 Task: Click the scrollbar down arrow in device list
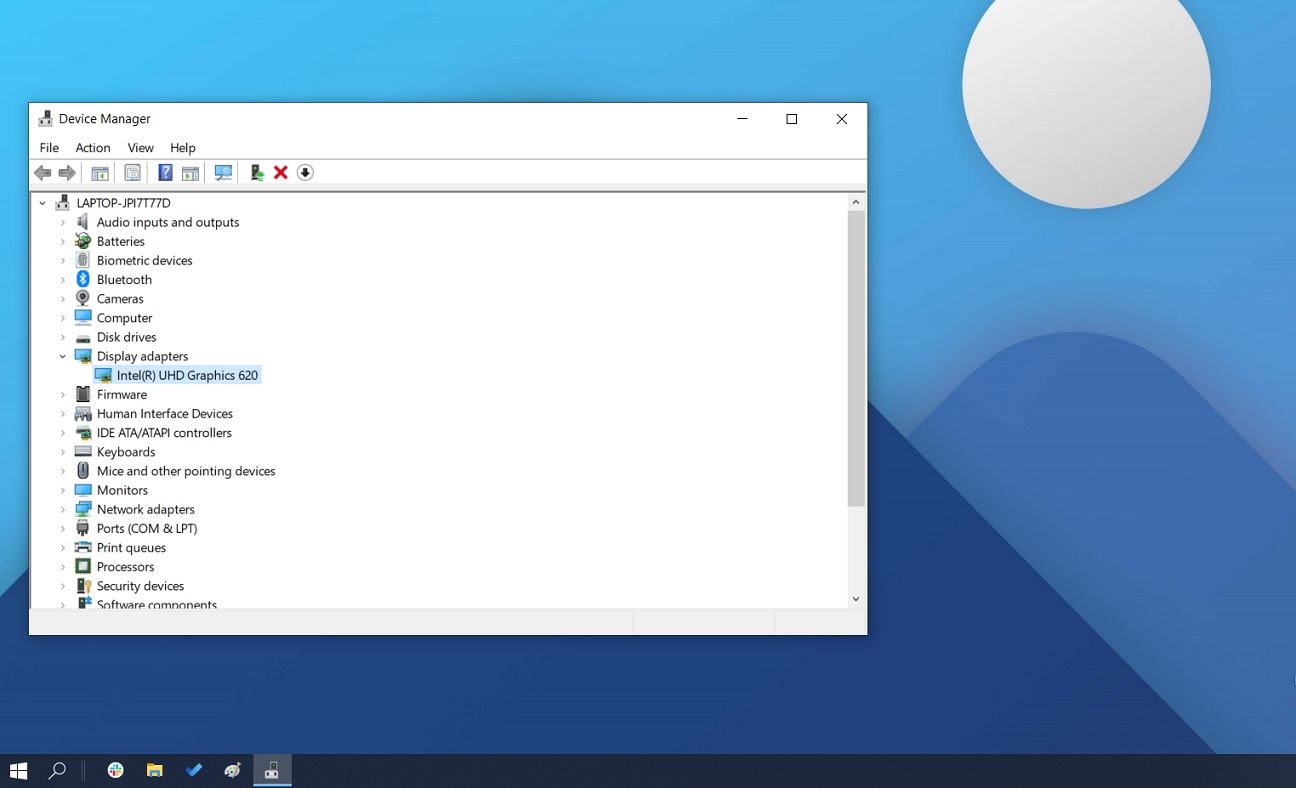[856, 599]
